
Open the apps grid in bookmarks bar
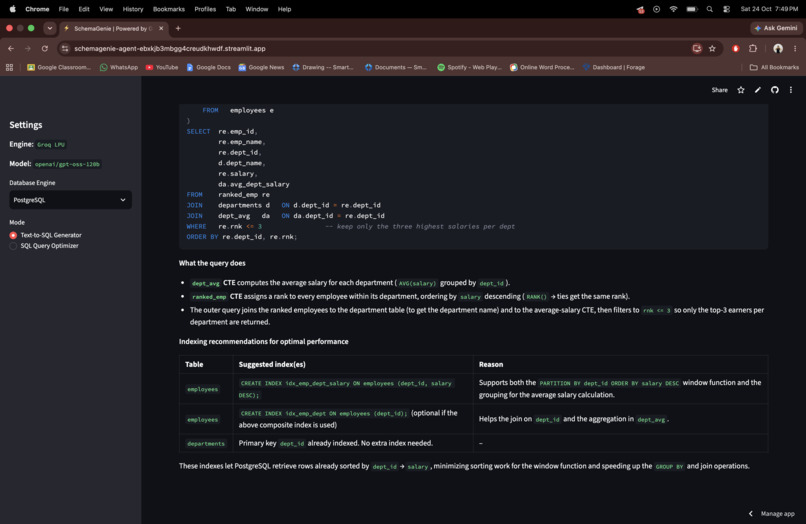9,67
